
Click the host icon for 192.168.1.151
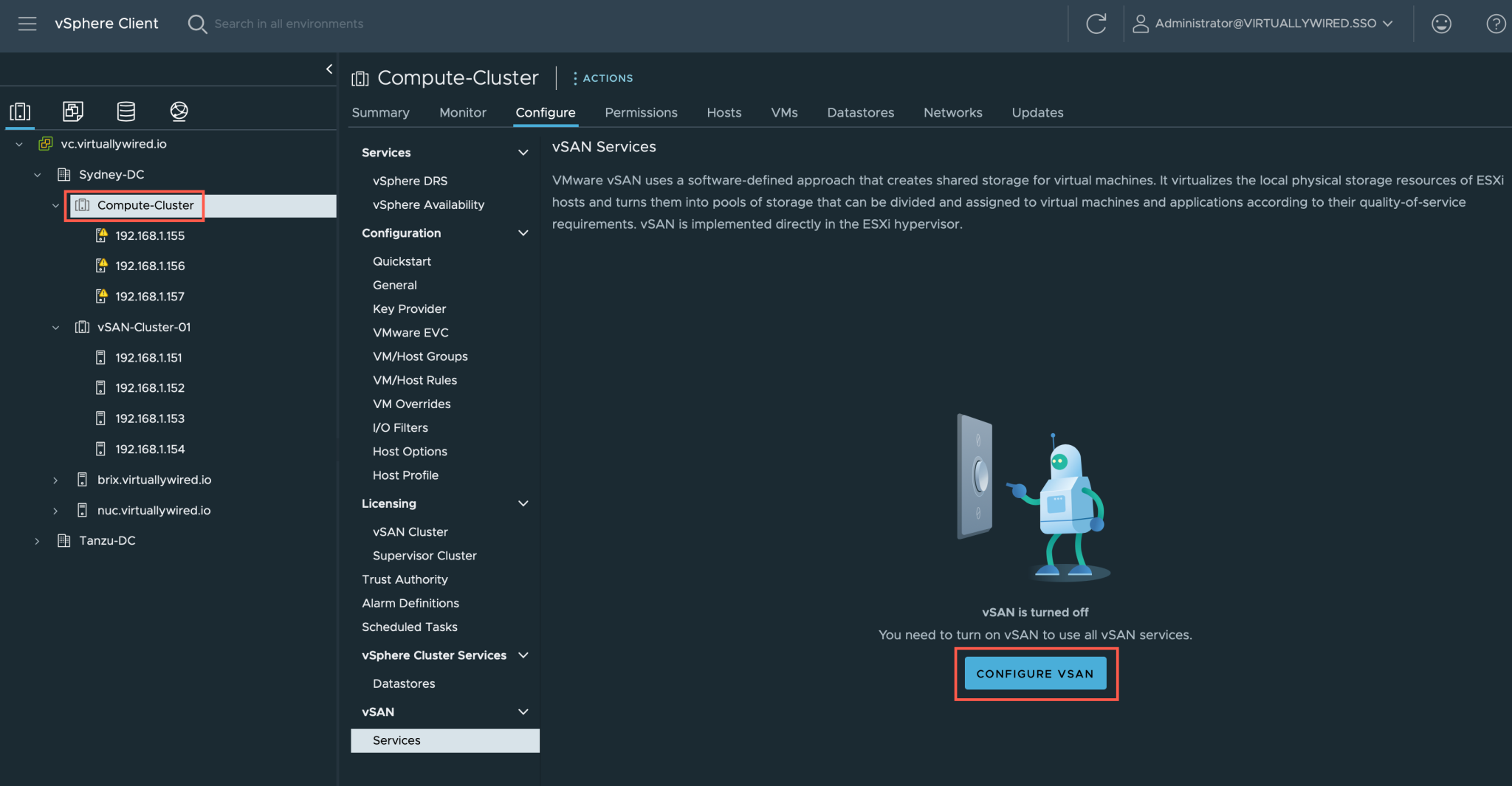[100, 357]
